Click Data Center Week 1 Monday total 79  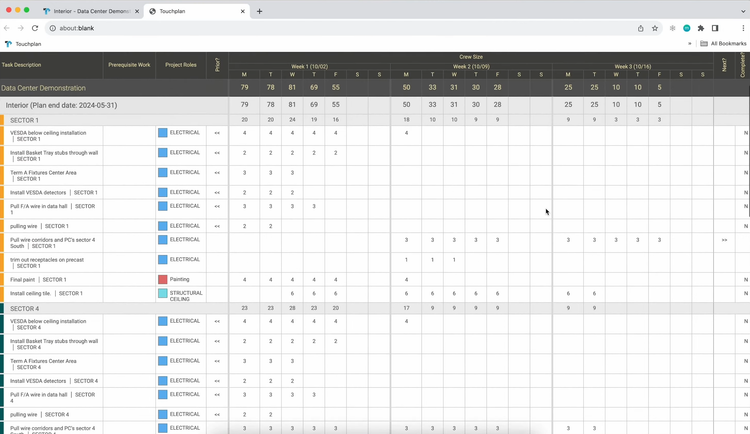click(244, 88)
